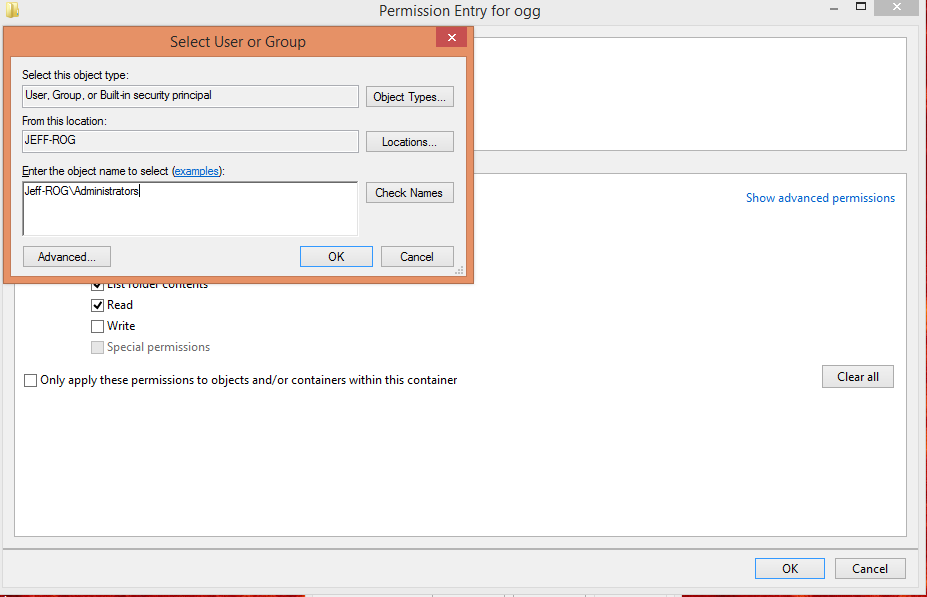Toggle the List folder contents checkbox
The image size is (927, 597).
point(97,286)
